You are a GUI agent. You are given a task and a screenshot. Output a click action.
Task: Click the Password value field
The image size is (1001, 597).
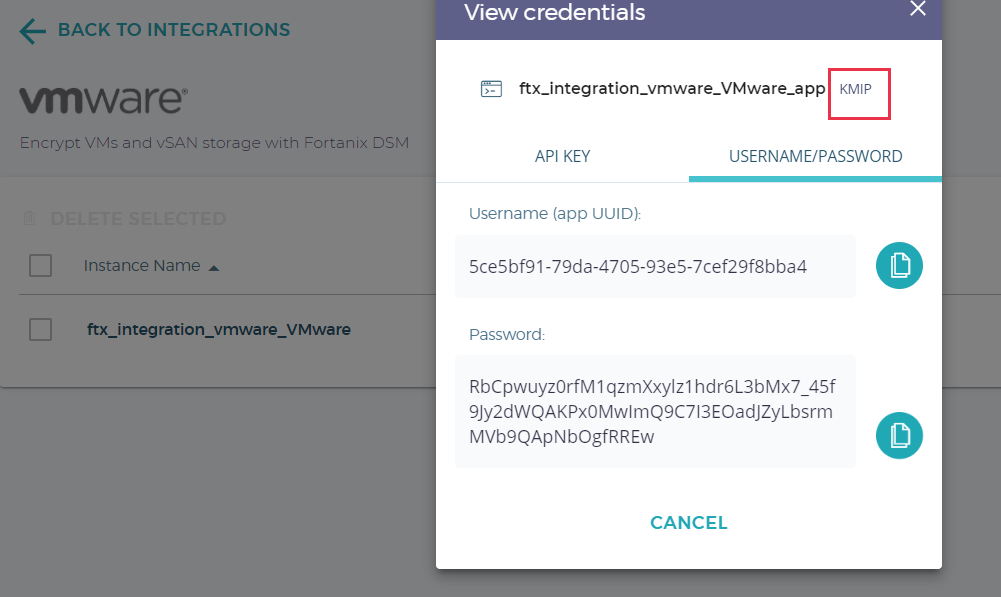tap(655, 411)
